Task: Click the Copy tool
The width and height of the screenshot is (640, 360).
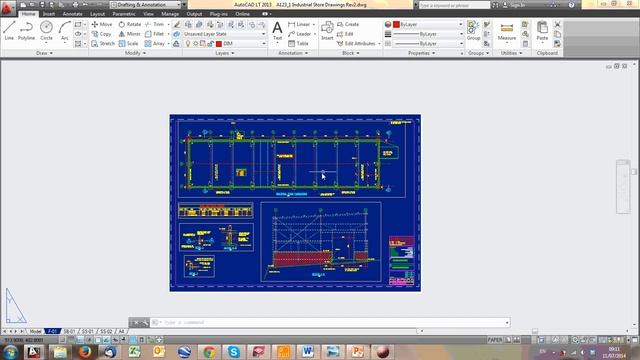Action: tap(101, 34)
